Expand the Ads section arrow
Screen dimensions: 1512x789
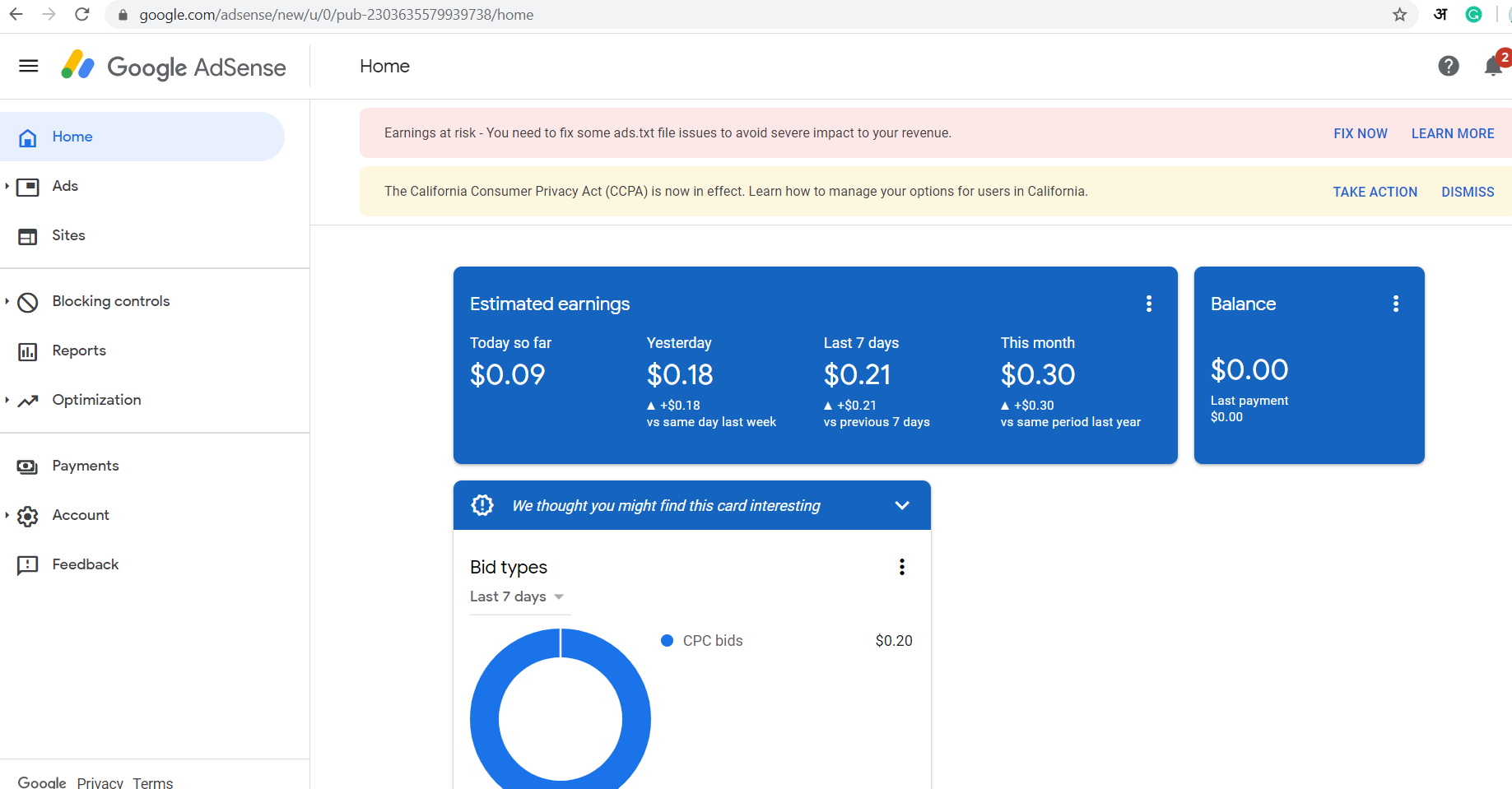[x=7, y=186]
